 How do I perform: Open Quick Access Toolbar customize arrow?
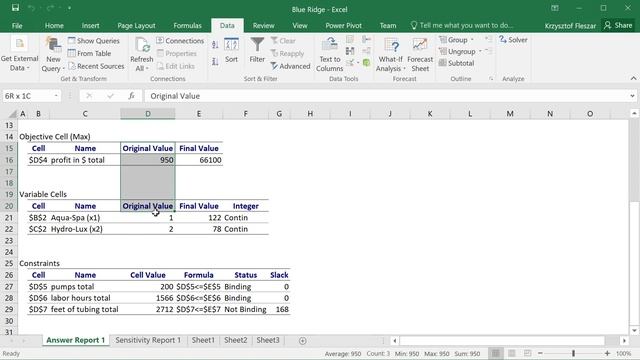69,8
